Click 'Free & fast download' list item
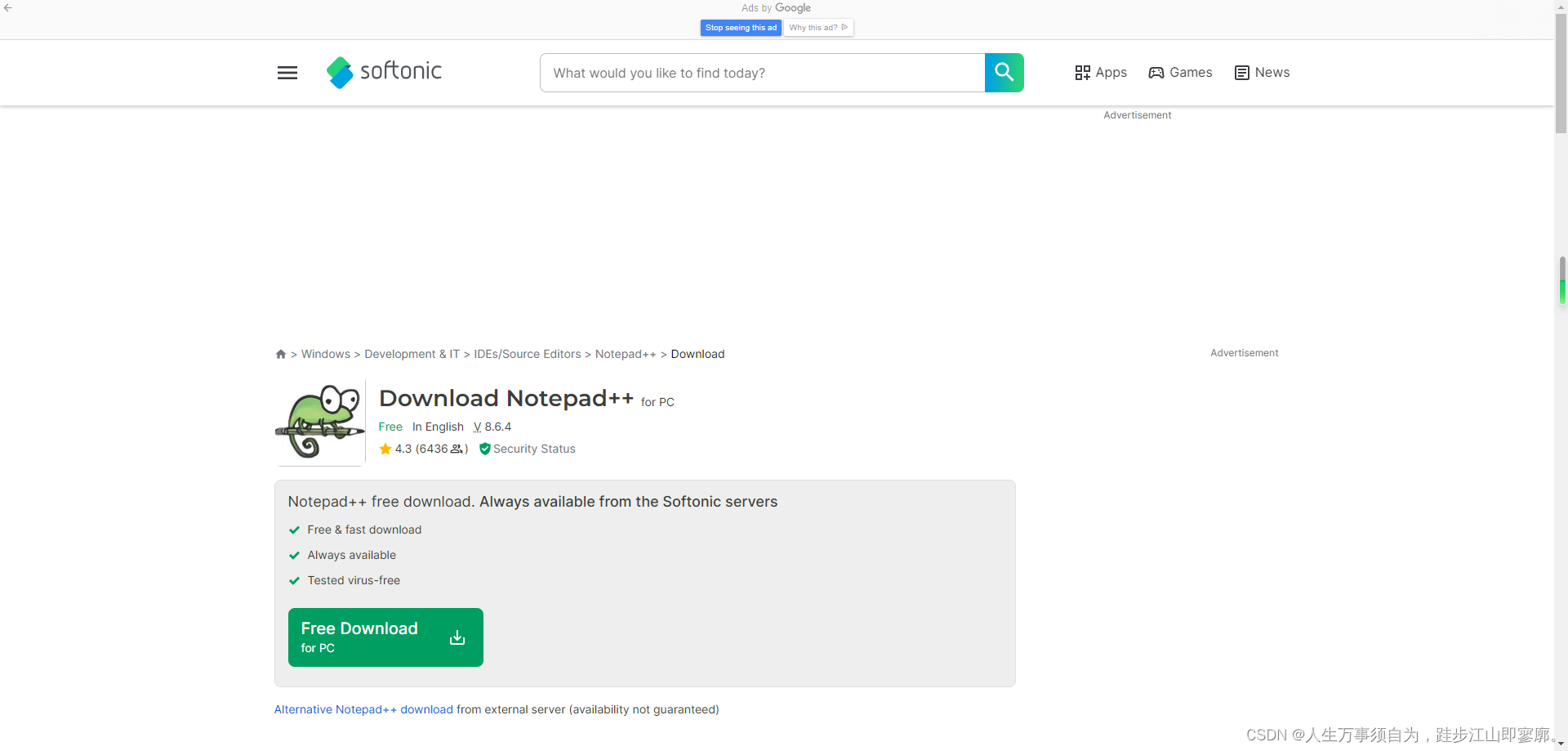1568x751 pixels. tap(364, 530)
